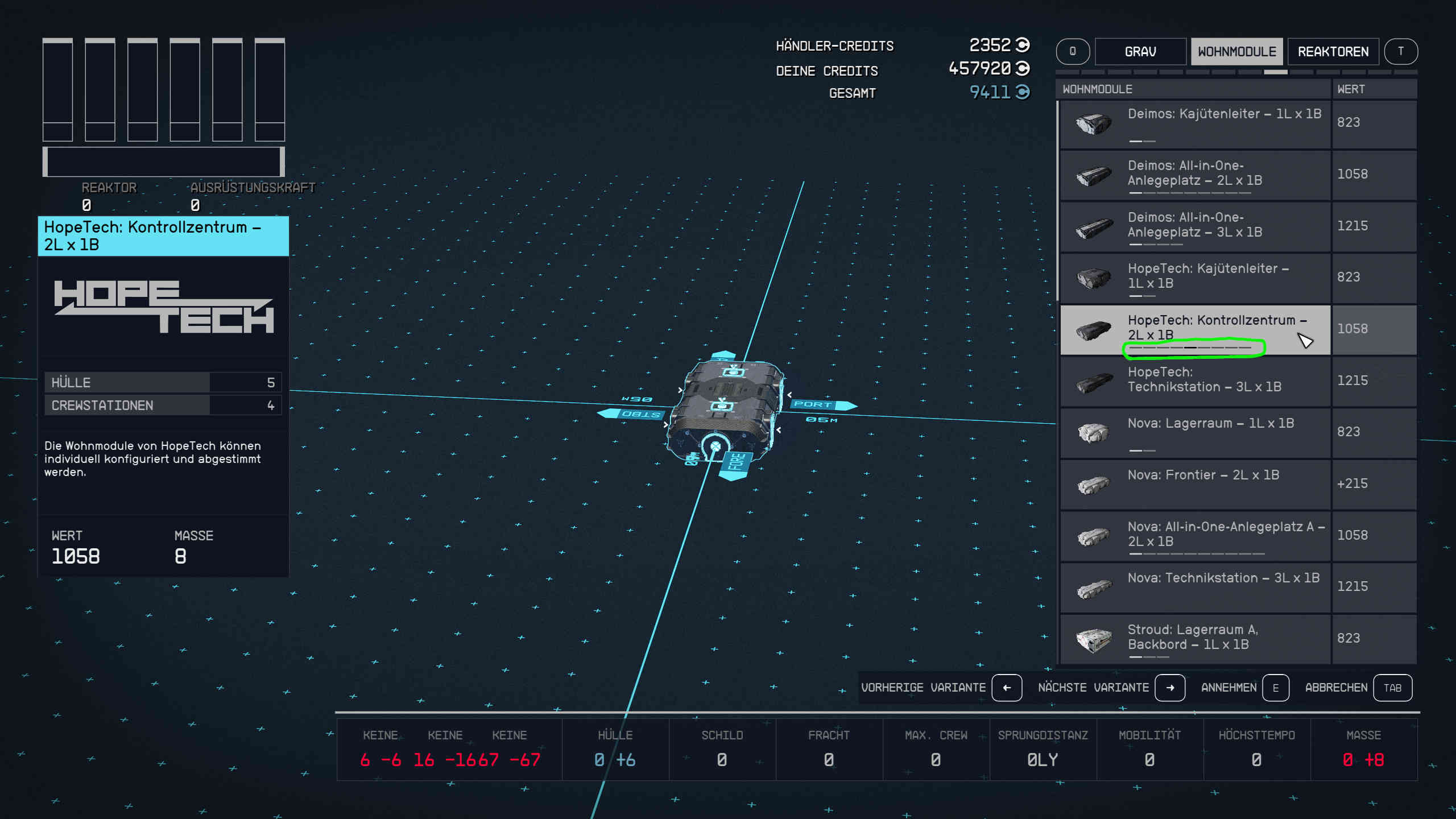Click the ABBRECHEN button label

pyautogui.click(x=1335, y=688)
